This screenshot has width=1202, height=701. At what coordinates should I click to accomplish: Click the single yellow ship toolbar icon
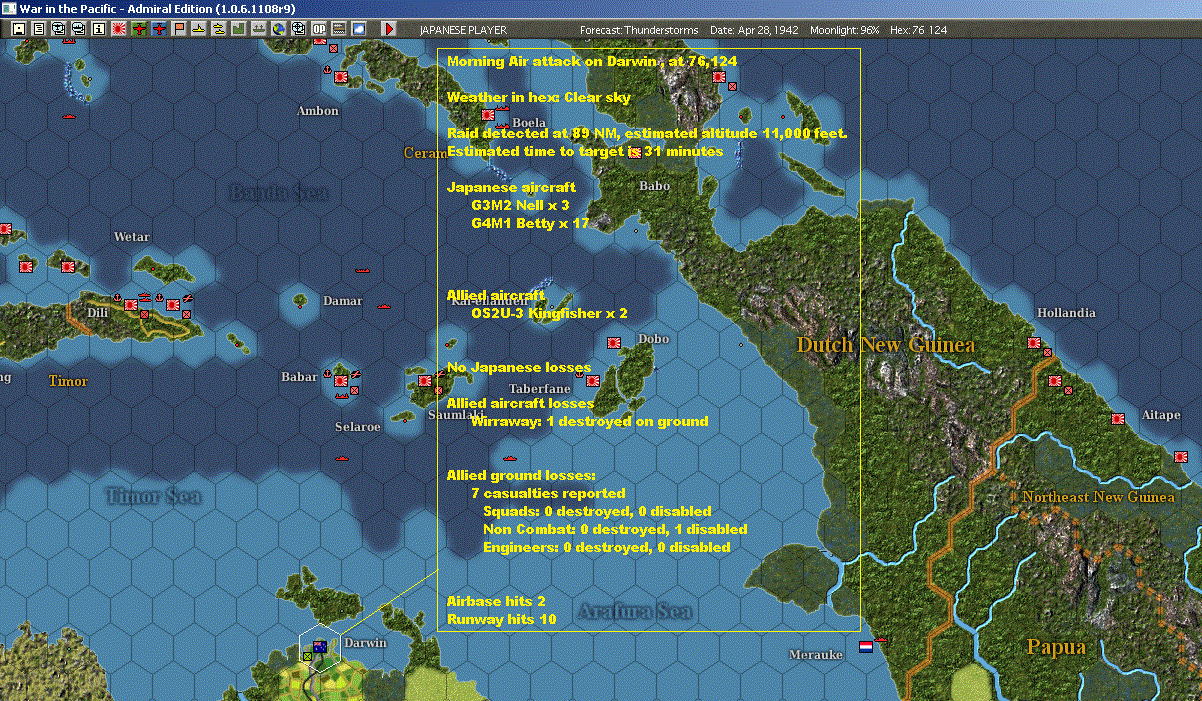200,29
